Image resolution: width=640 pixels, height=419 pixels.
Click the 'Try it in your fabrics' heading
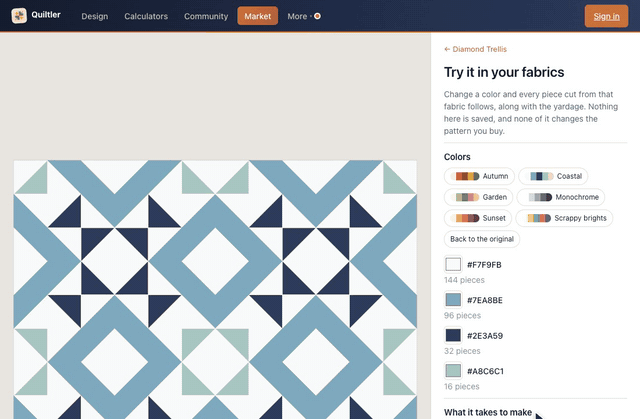(x=504, y=72)
